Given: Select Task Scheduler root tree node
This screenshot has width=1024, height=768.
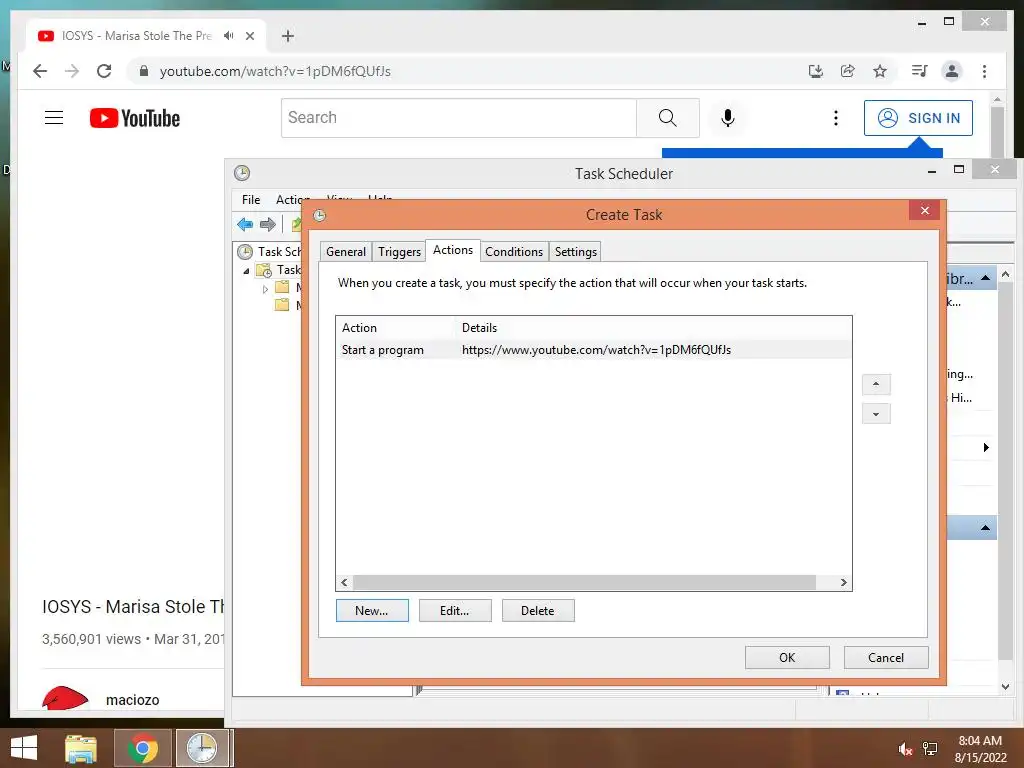Looking at the screenshot, I should pos(269,252).
